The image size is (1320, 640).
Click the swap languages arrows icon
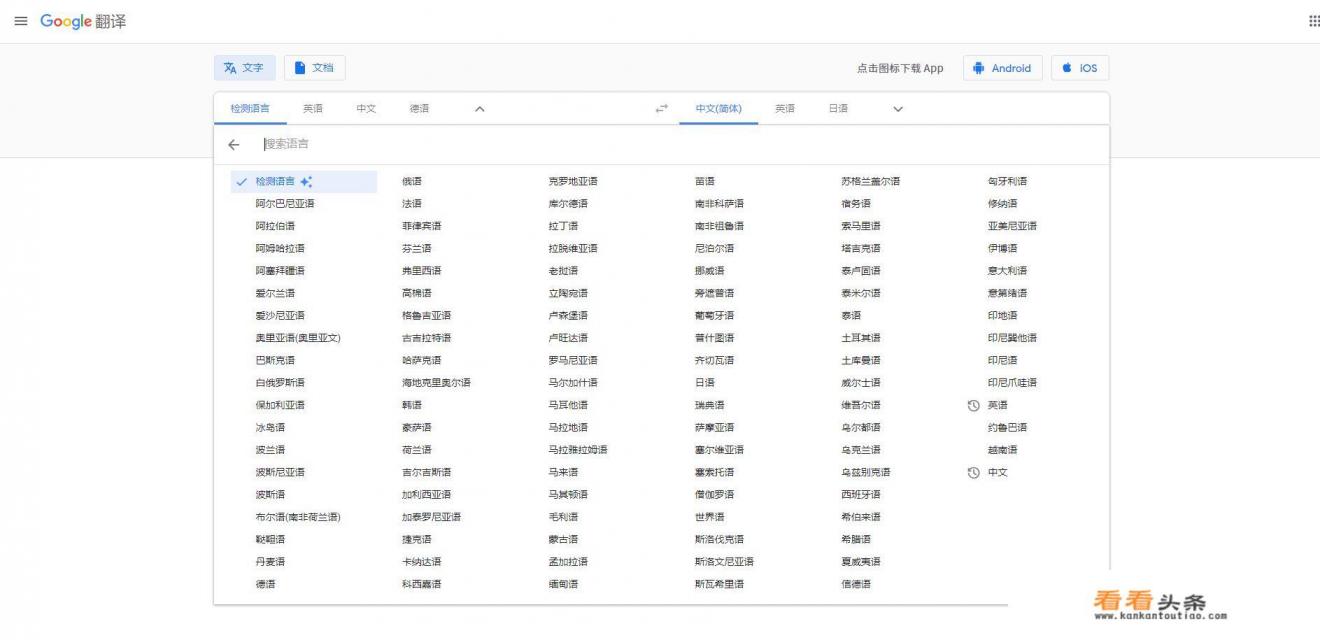(x=661, y=109)
